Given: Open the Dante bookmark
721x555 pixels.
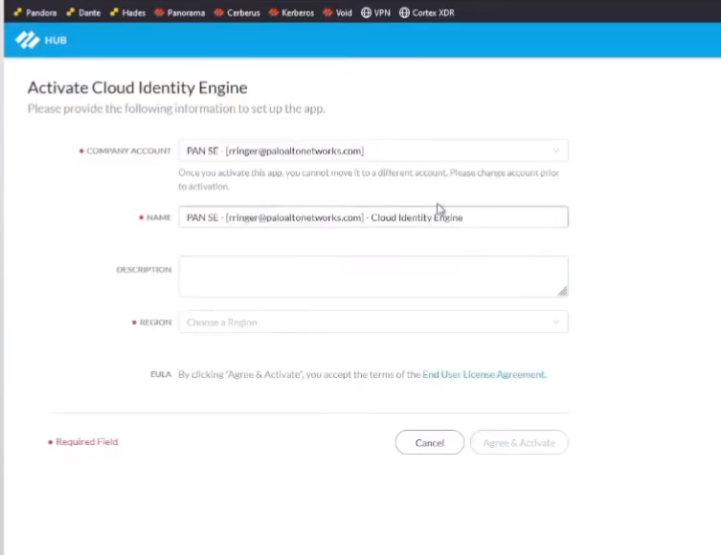Looking at the screenshot, I should (83, 13).
